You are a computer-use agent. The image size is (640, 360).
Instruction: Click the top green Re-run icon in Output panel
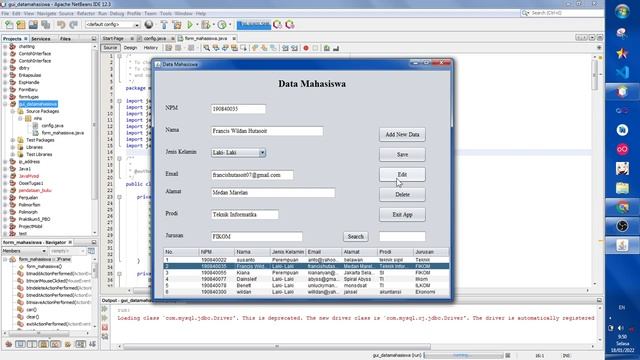(105, 309)
